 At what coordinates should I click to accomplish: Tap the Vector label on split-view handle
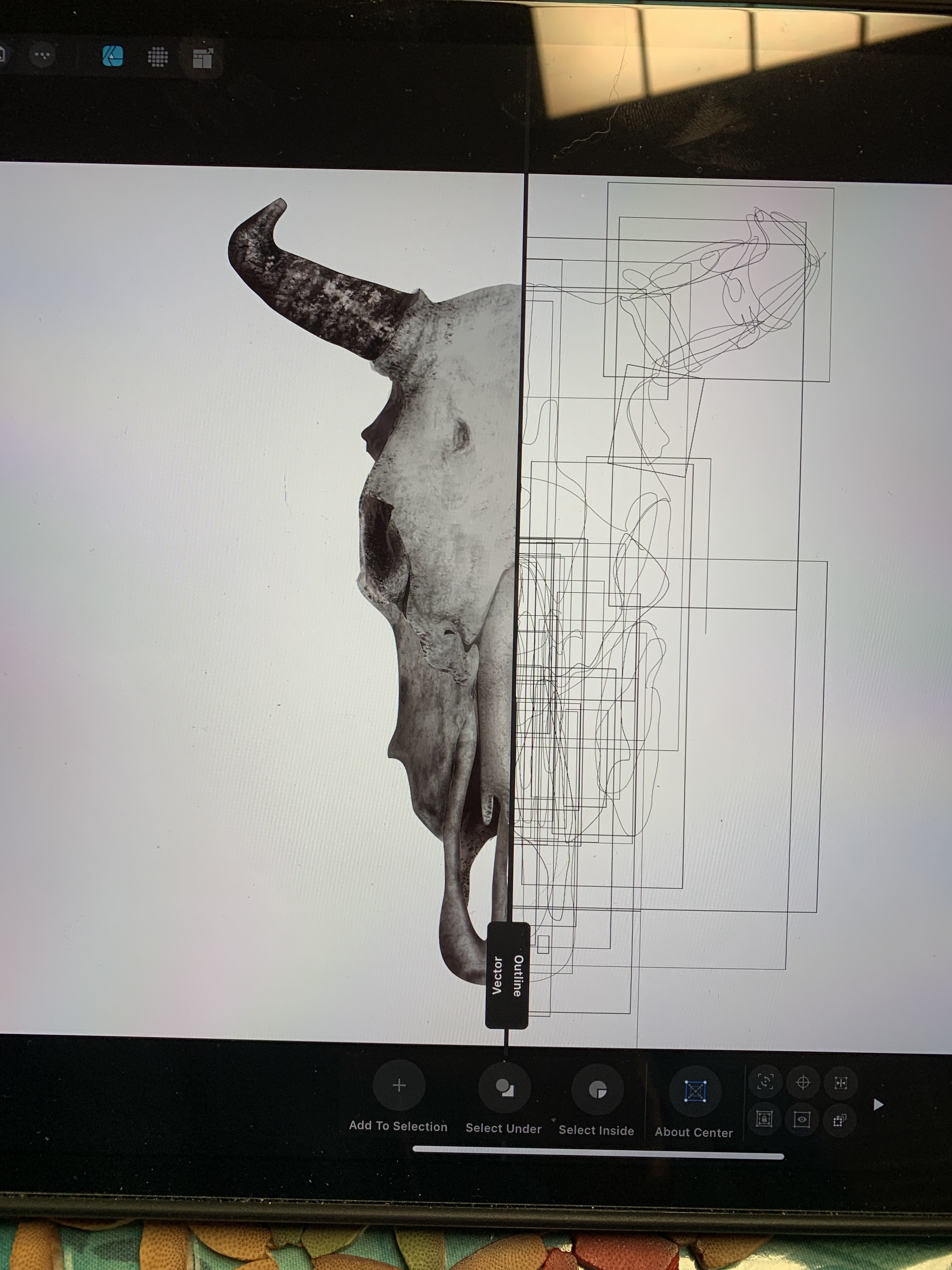[497, 975]
